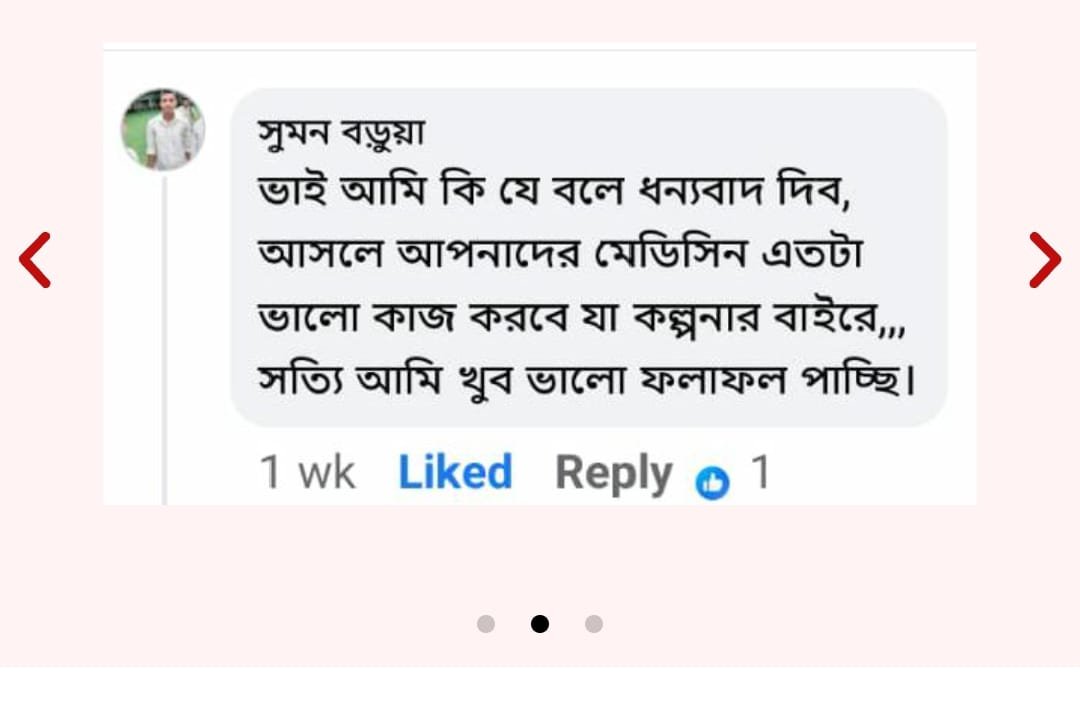Click the blue thumbs-up reaction icon

713,483
